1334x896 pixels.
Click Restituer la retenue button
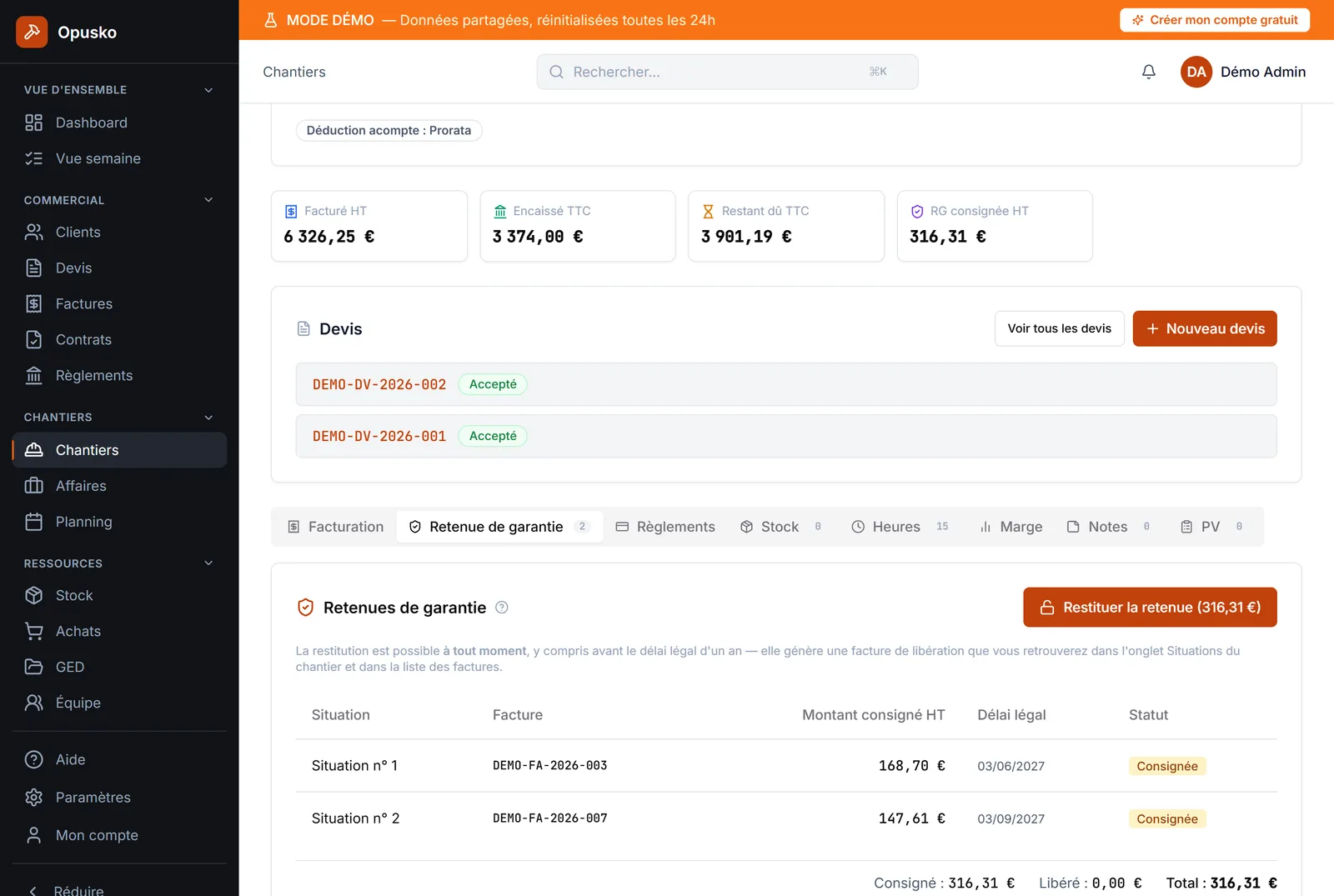coord(1150,608)
